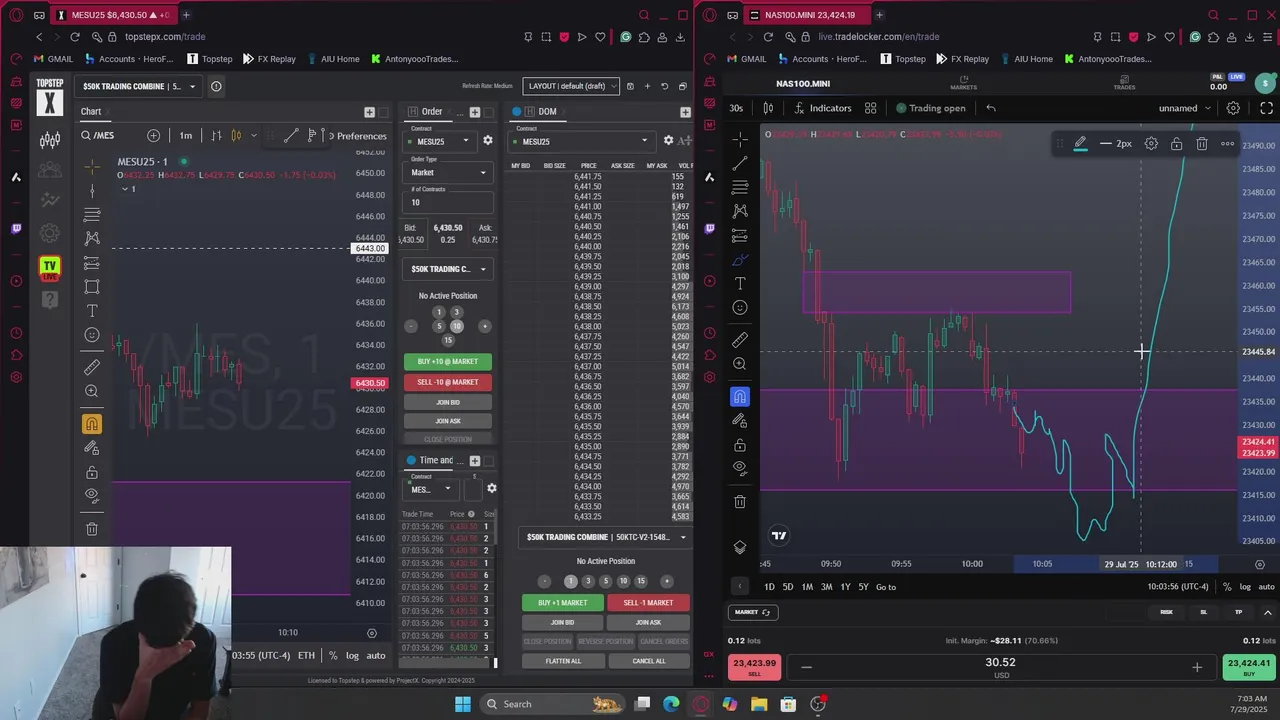1280x720 pixels.
Task: Open the MESU25 contract dropdown in Order panel
Action: [442, 141]
